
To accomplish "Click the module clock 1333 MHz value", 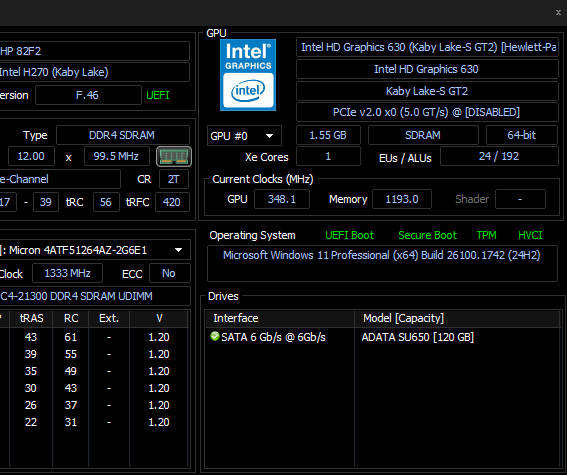I will (67, 273).
